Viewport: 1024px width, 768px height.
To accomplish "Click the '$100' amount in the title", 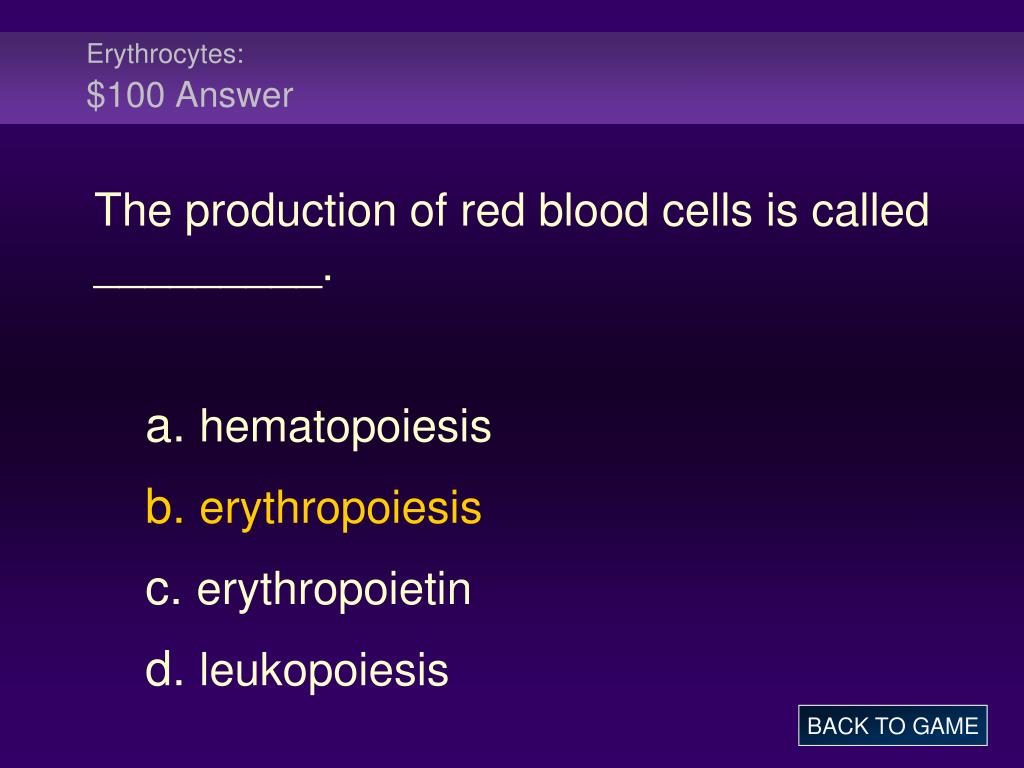I will [x=125, y=95].
